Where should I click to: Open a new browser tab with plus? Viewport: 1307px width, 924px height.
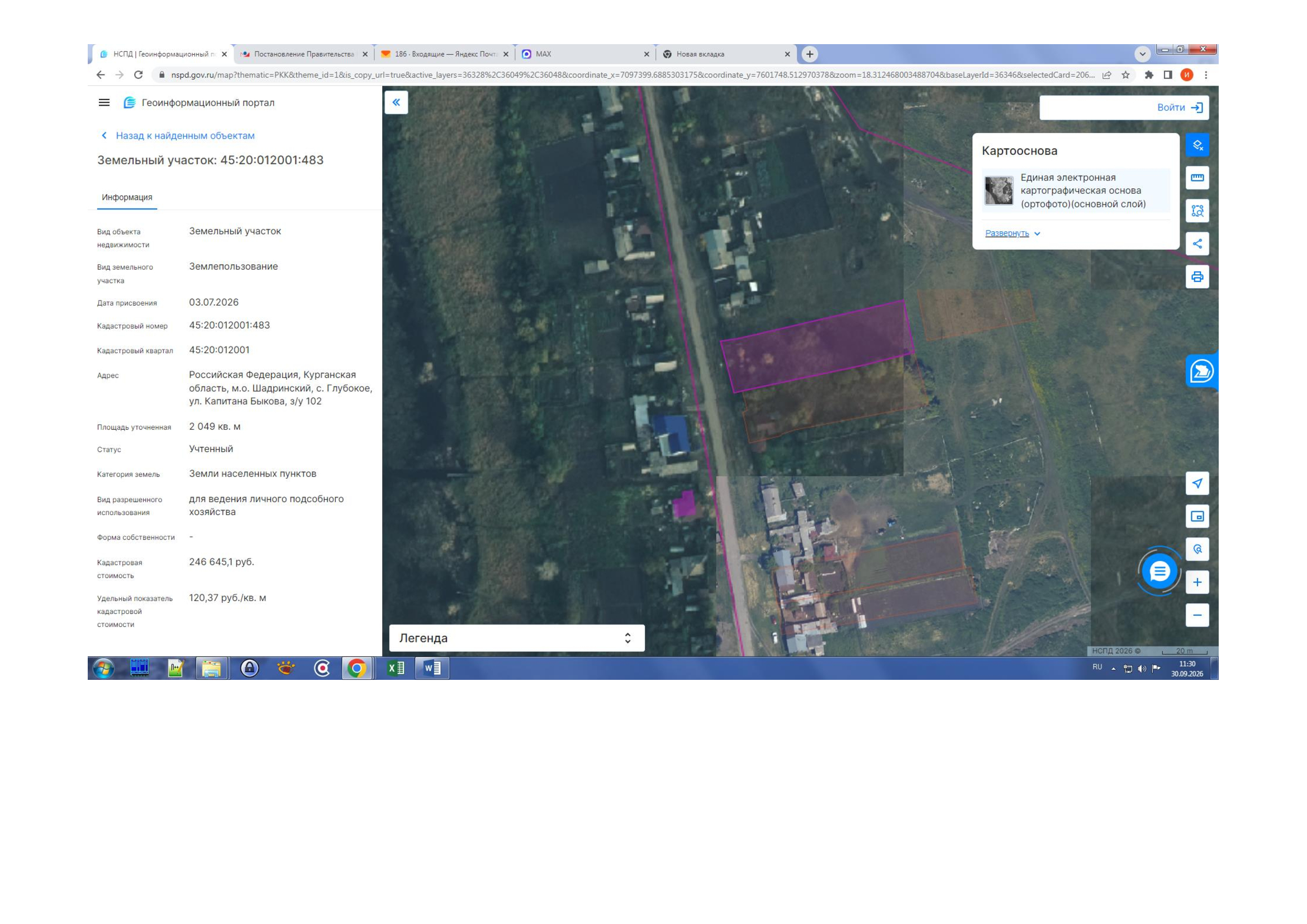[810, 54]
